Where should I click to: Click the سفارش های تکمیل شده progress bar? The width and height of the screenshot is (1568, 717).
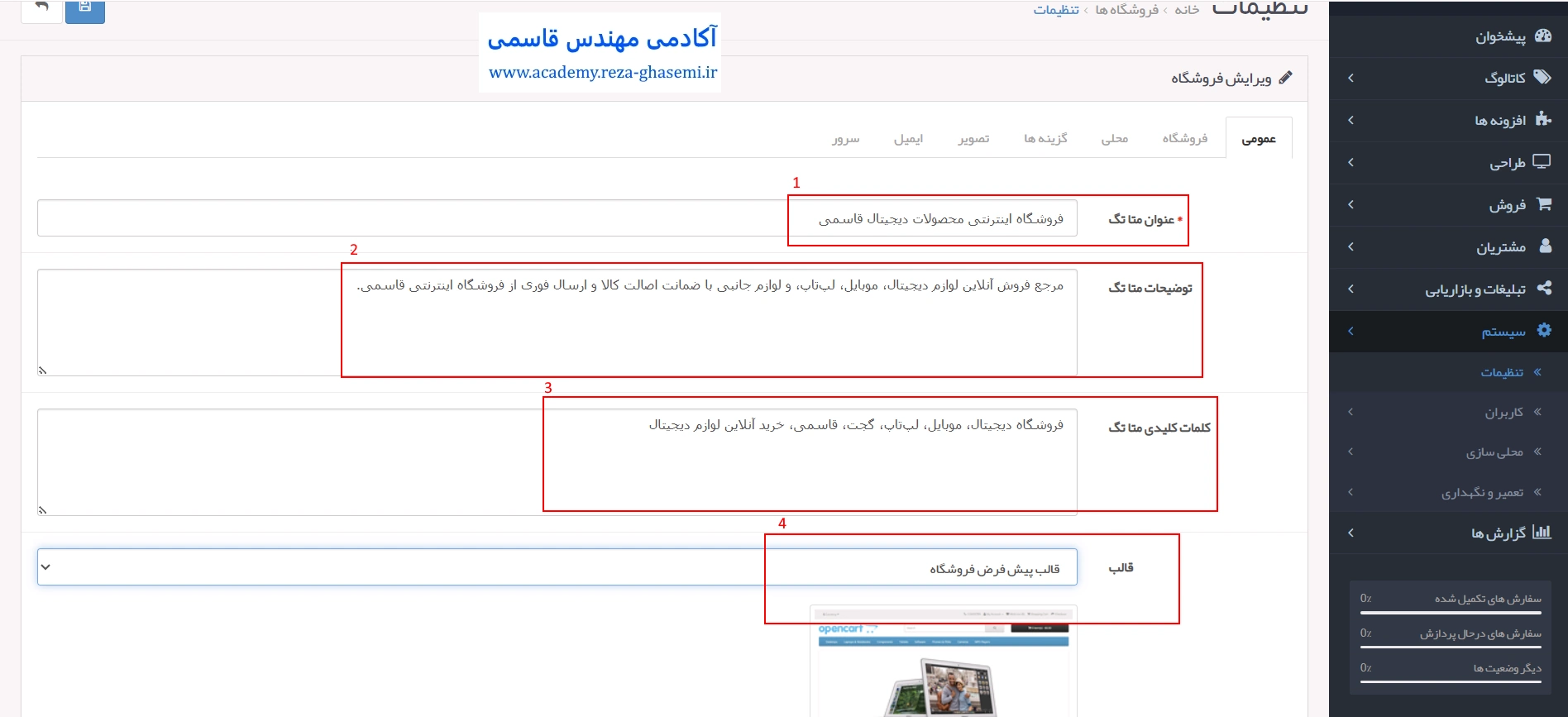(x=1451, y=613)
